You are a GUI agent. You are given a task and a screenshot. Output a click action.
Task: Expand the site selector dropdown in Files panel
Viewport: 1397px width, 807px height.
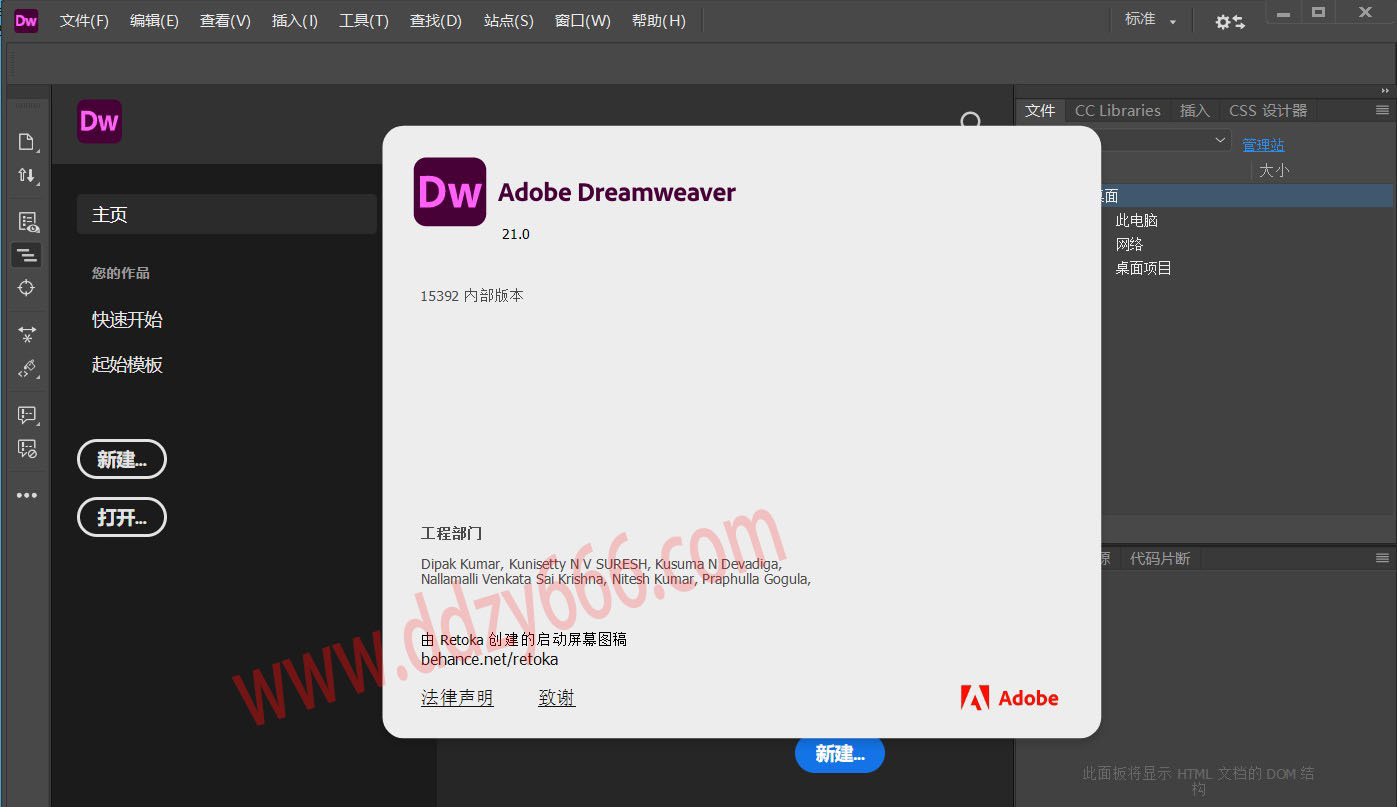point(1220,140)
